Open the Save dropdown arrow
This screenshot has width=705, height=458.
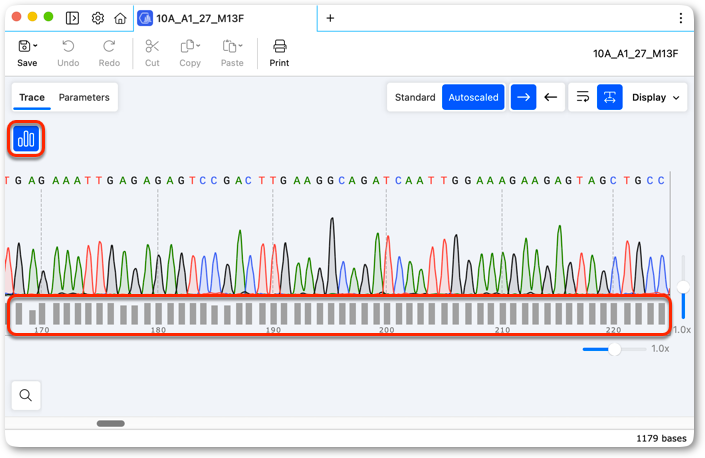tap(35, 46)
